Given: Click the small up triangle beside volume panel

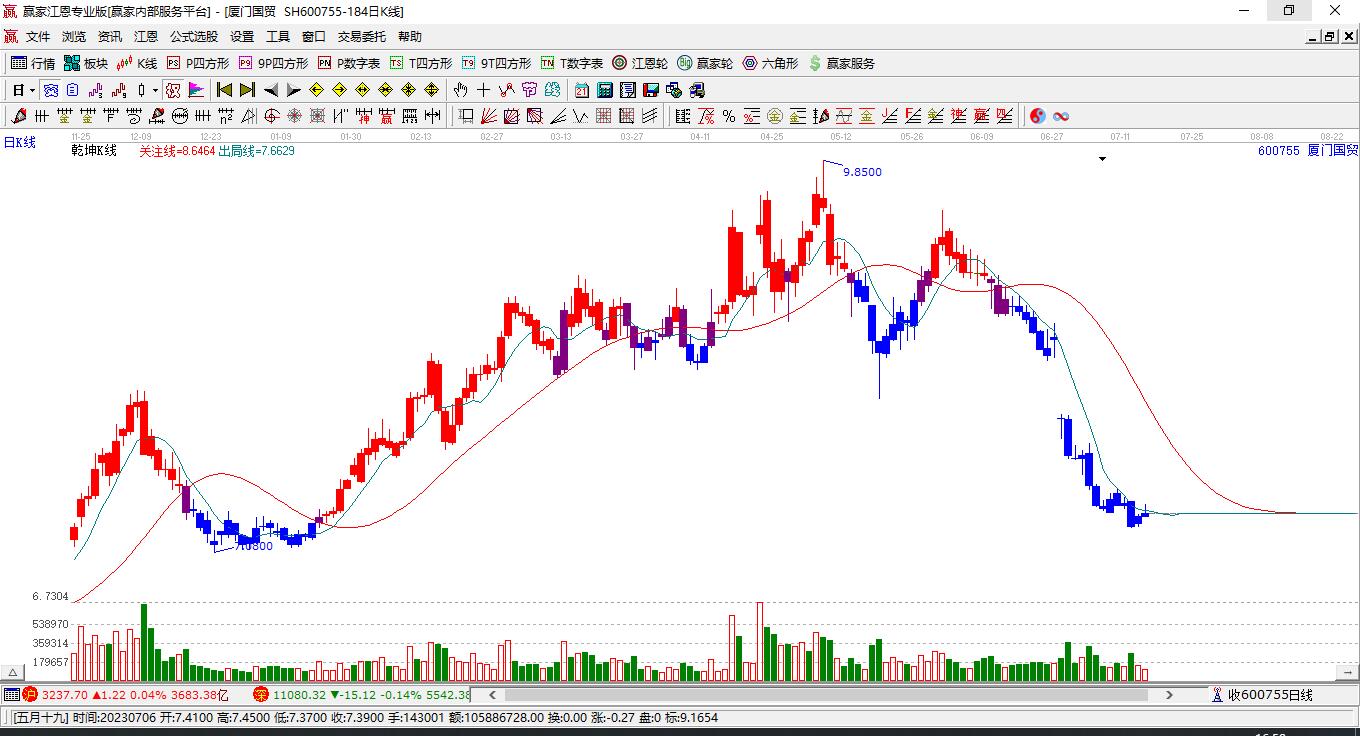Looking at the screenshot, I should 14,672.
